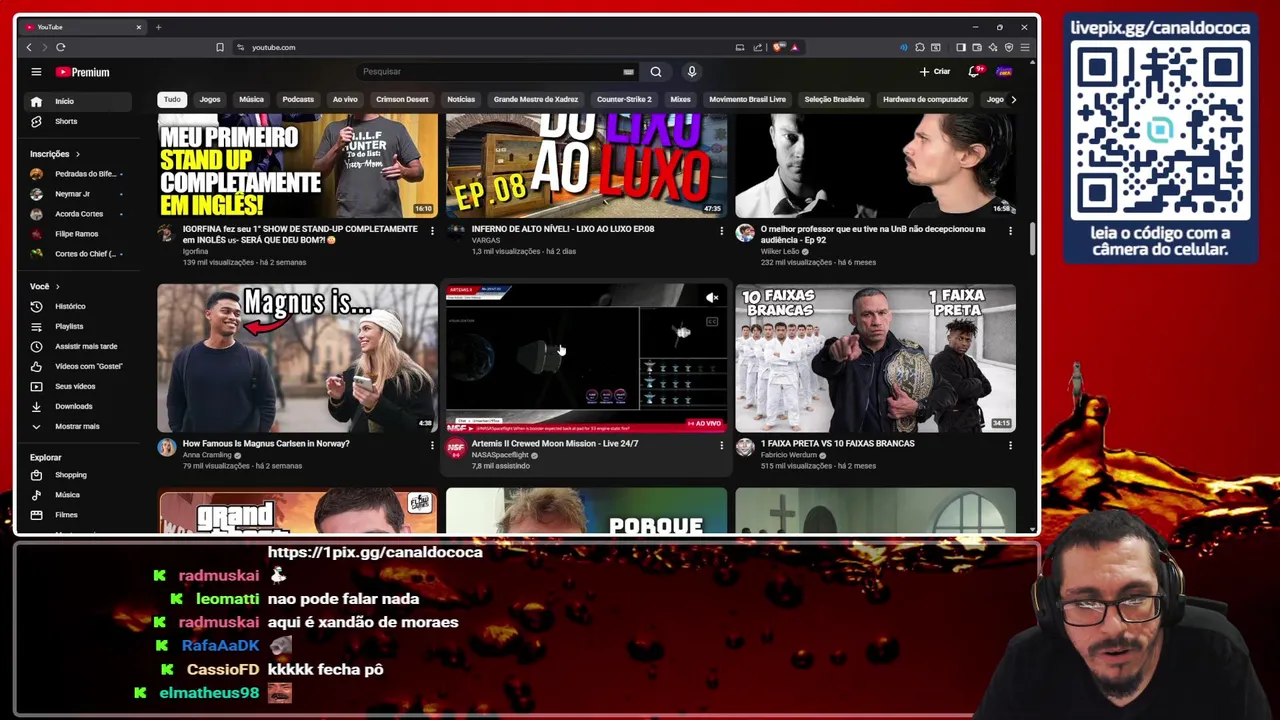Select the Counter-Strike 2 filter chip

tap(624, 99)
